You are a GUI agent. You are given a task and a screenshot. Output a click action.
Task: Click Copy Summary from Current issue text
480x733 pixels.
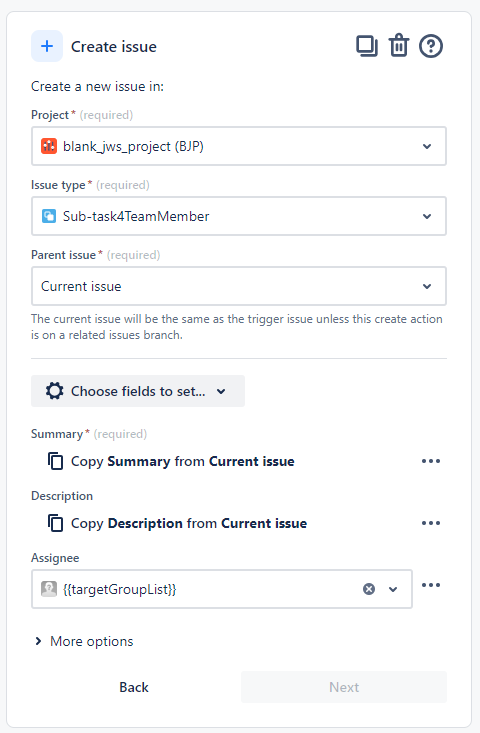tap(183, 461)
